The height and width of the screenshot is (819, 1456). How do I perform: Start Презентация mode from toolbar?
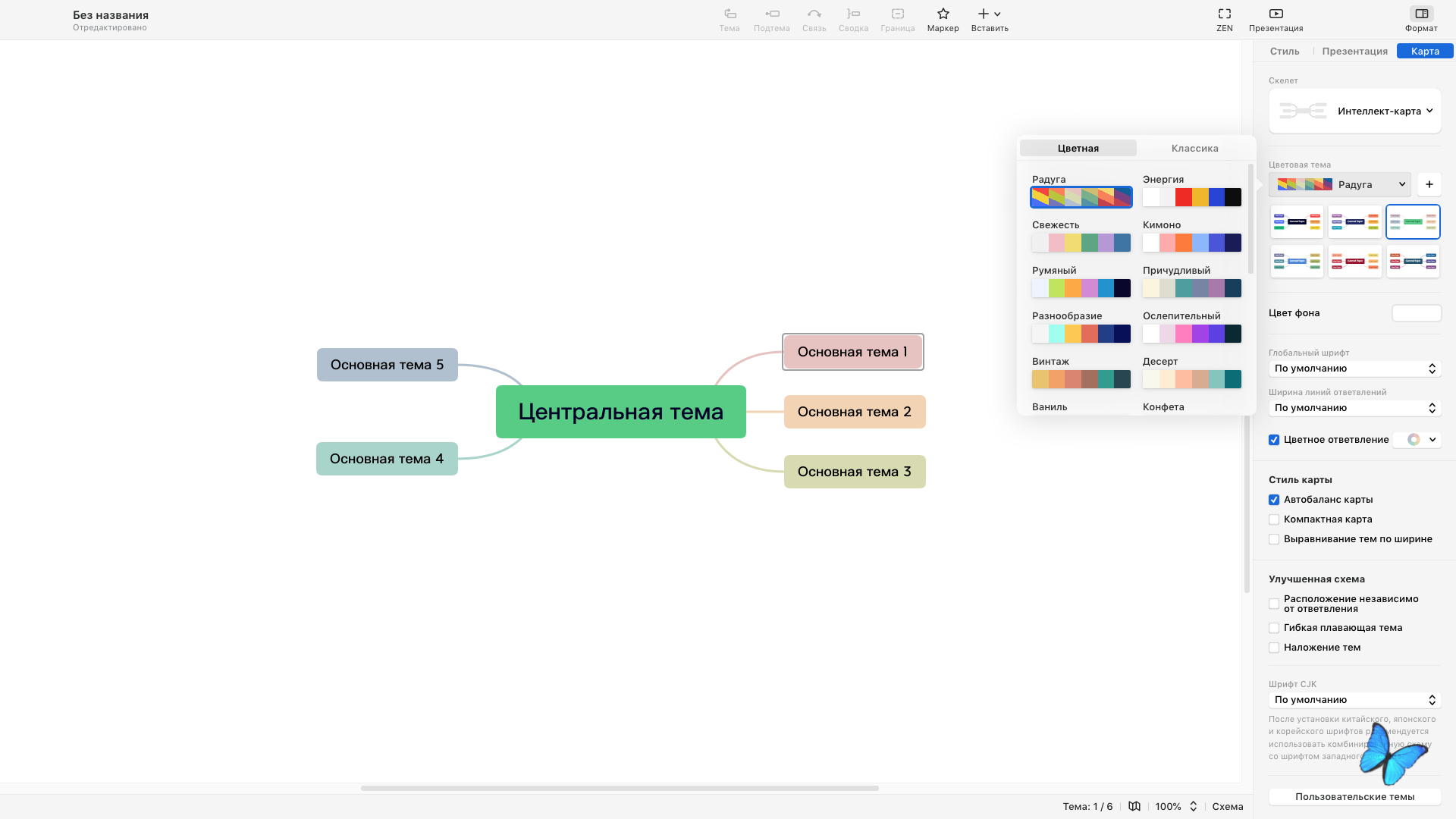coord(1276,14)
